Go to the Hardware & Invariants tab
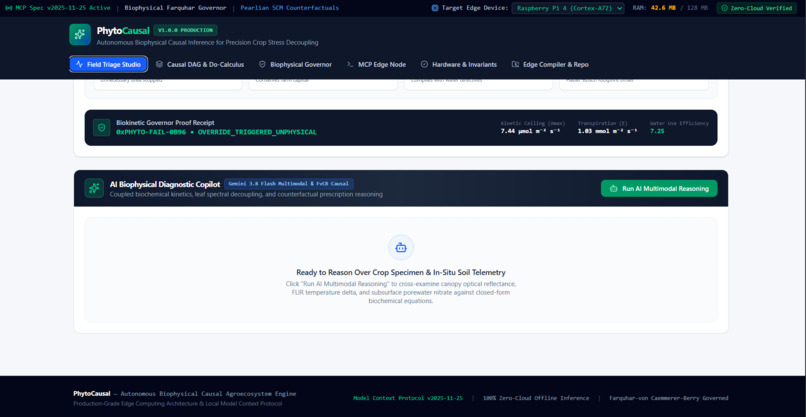The image size is (806, 417). (459, 64)
